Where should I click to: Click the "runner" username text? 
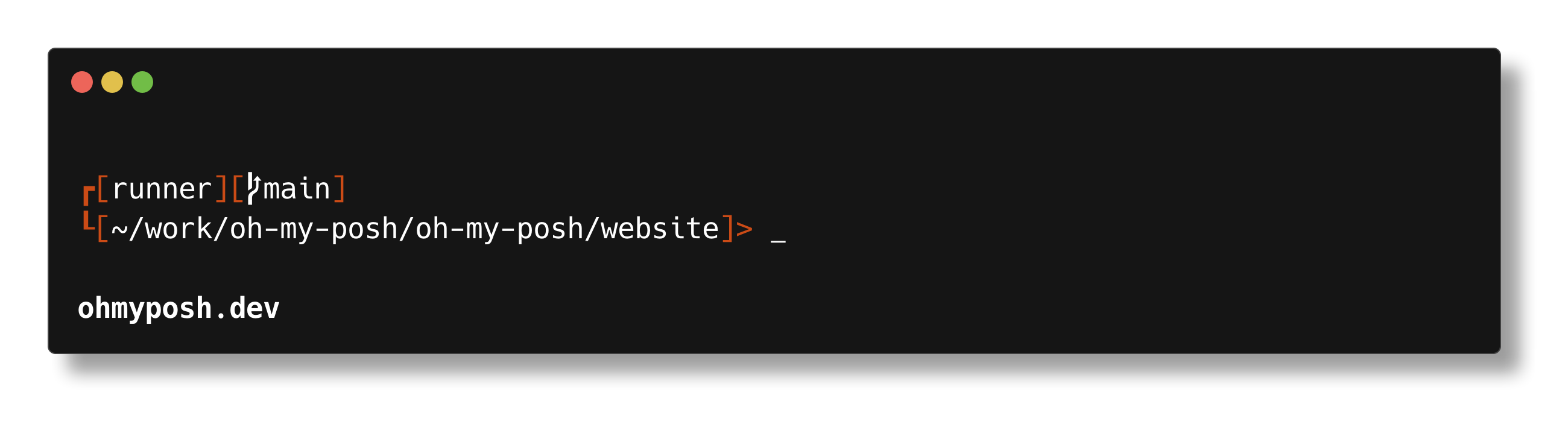click(x=162, y=189)
